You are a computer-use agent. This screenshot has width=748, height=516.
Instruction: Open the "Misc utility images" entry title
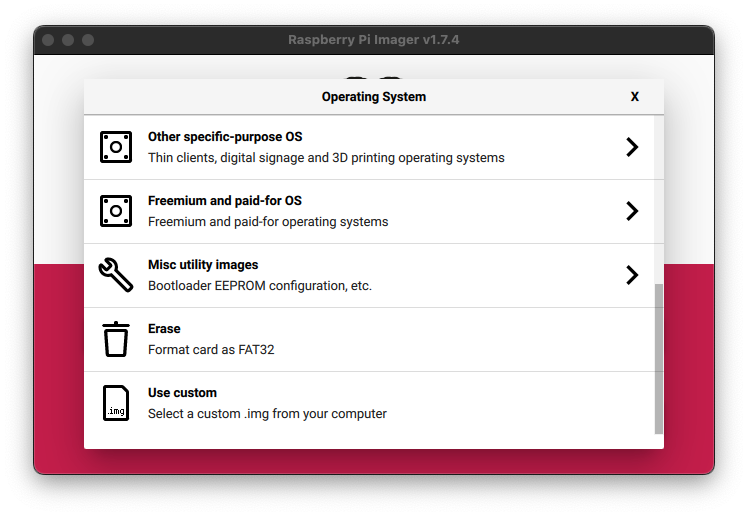tap(203, 265)
